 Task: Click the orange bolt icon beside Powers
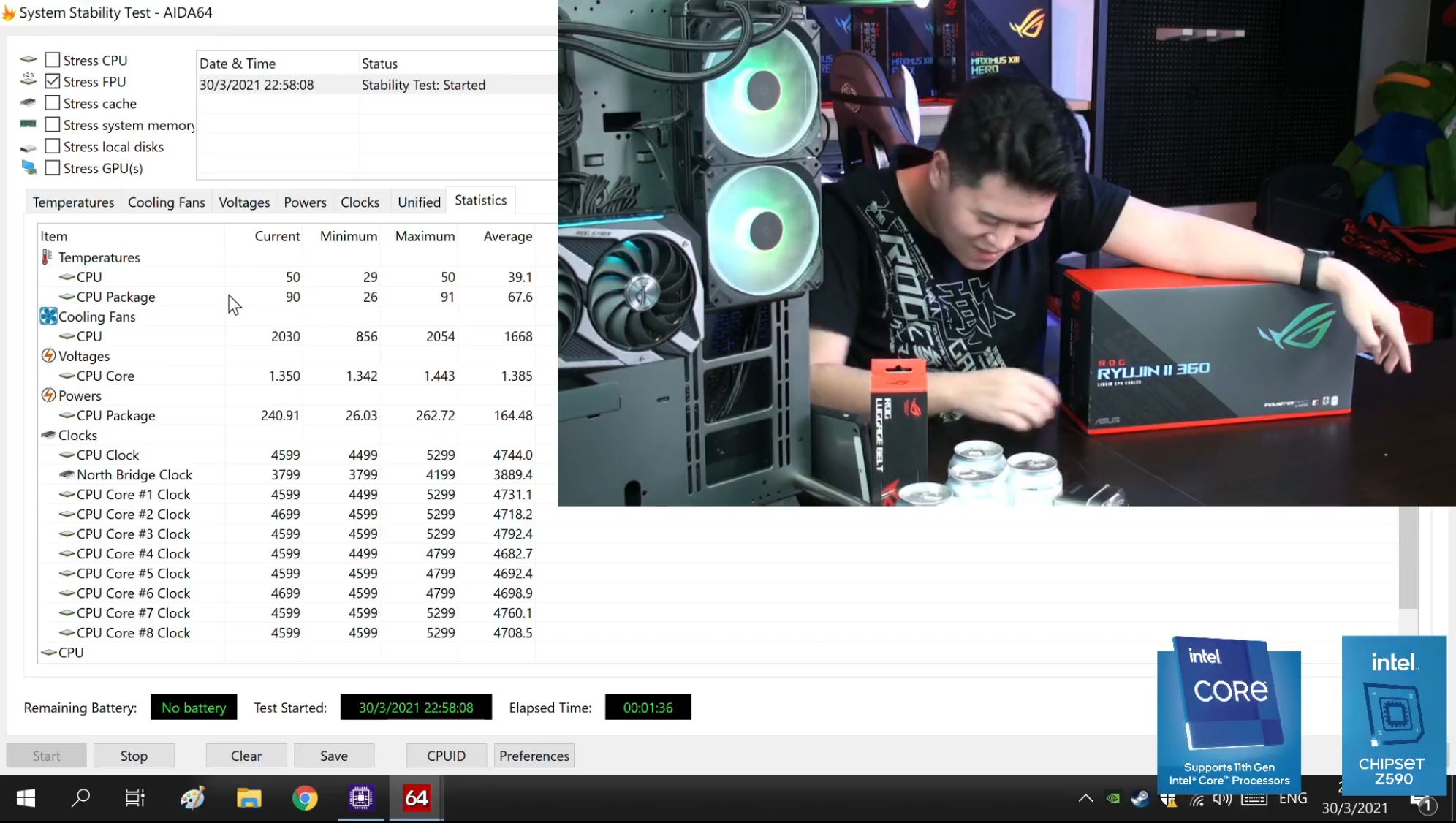click(x=48, y=395)
